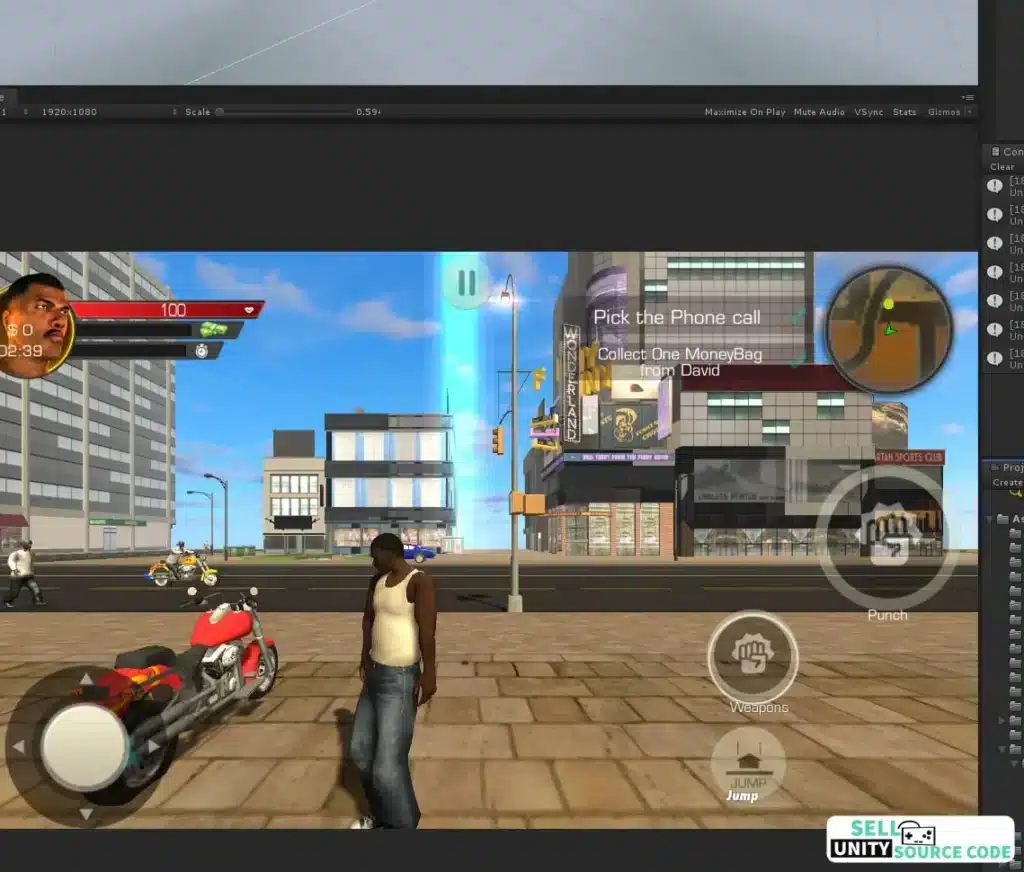Switch to the Console tab
1024x872 pixels.
[1006, 152]
